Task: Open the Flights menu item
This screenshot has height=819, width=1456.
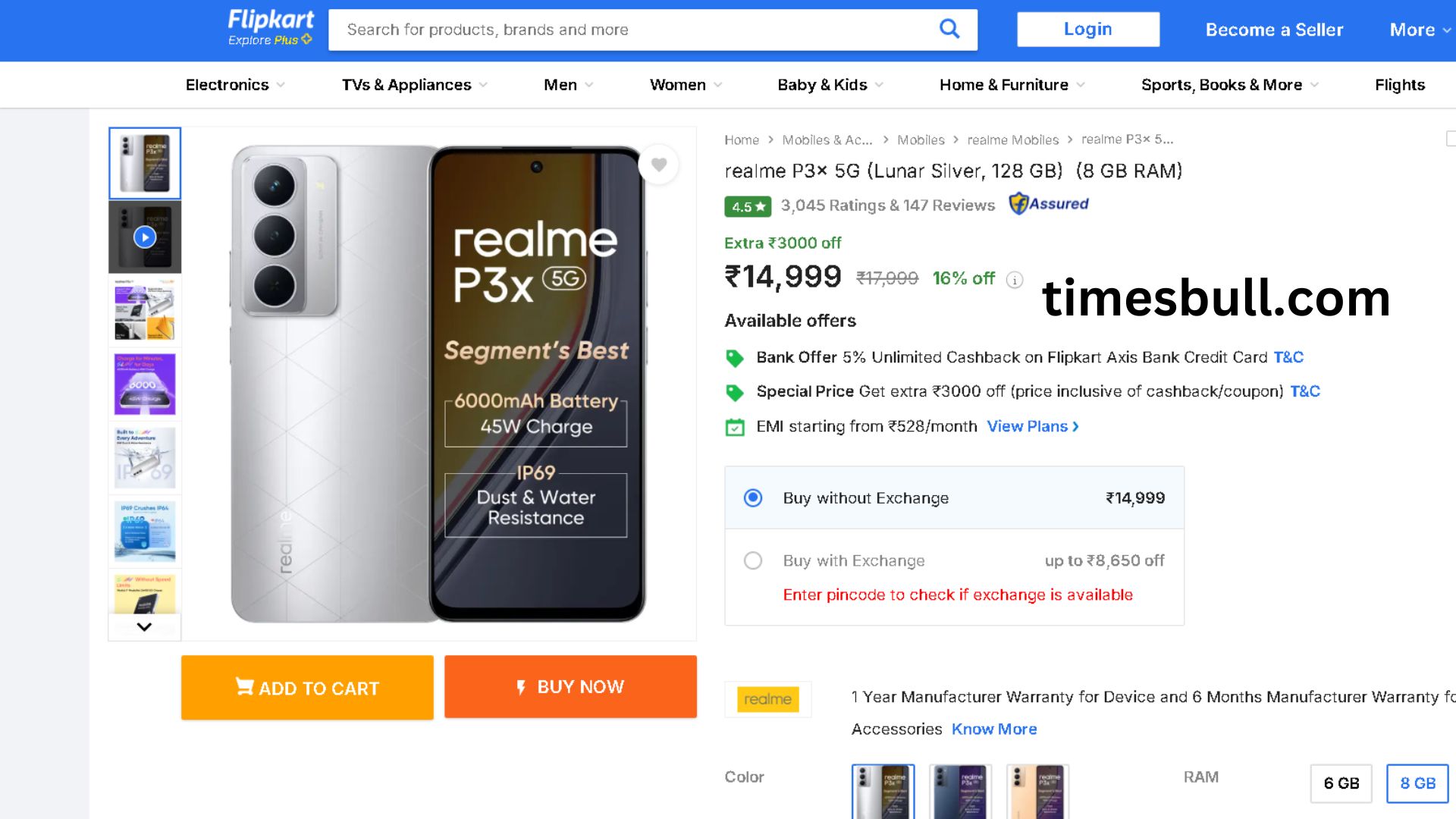Action: (x=1399, y=85)
